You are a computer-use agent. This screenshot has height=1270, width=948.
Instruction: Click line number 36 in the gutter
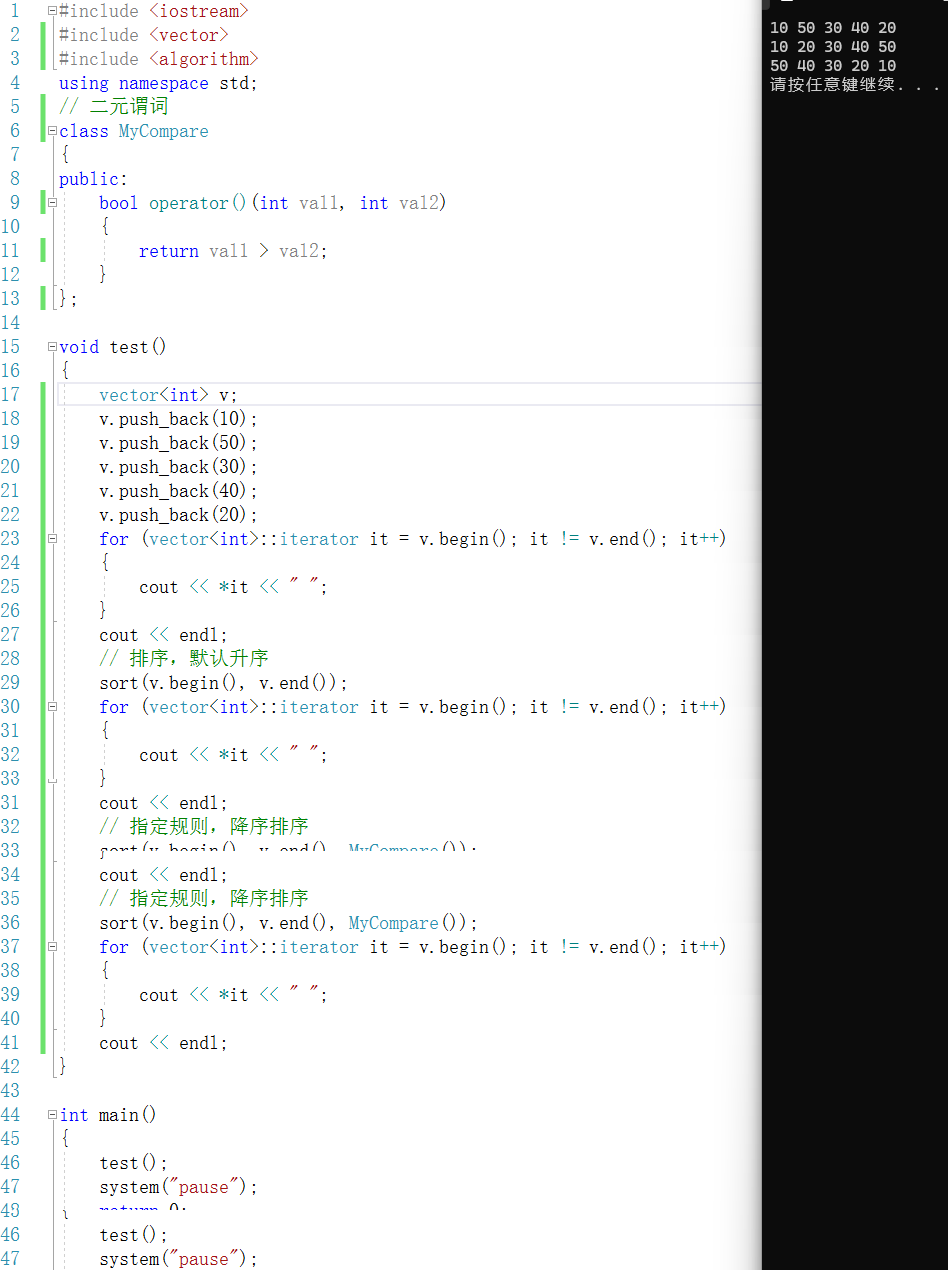pyautogui.click(x=11, y=923)
